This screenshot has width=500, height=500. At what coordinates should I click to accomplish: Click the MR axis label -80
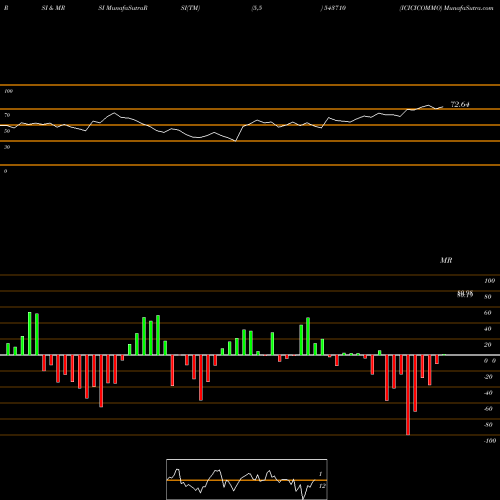coord(488,425)
